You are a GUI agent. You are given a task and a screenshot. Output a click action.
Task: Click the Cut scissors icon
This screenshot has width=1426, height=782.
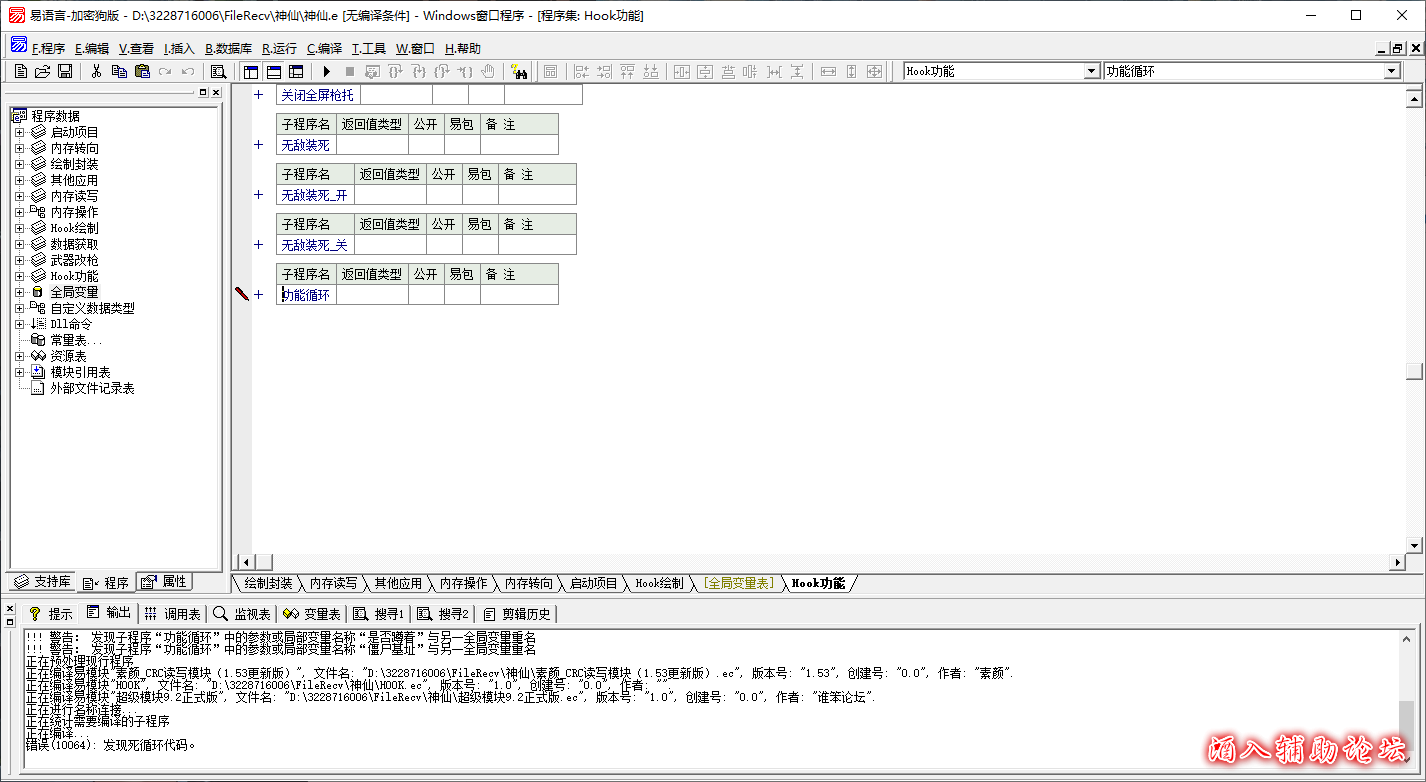[96, 71]
